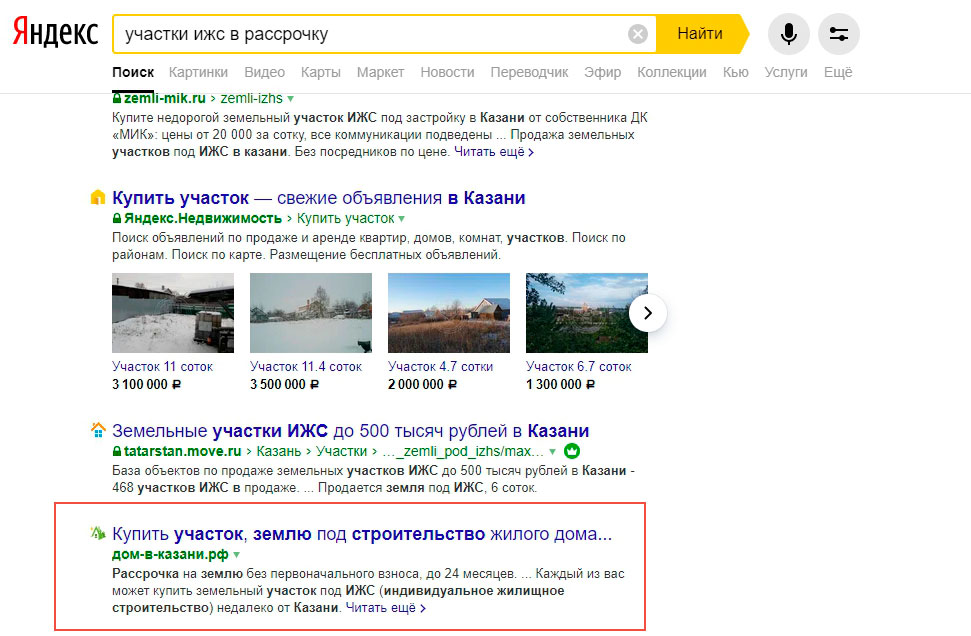Open the Переводчик tab
Viewport: 971px width, 636px height.
click(529, 72)
